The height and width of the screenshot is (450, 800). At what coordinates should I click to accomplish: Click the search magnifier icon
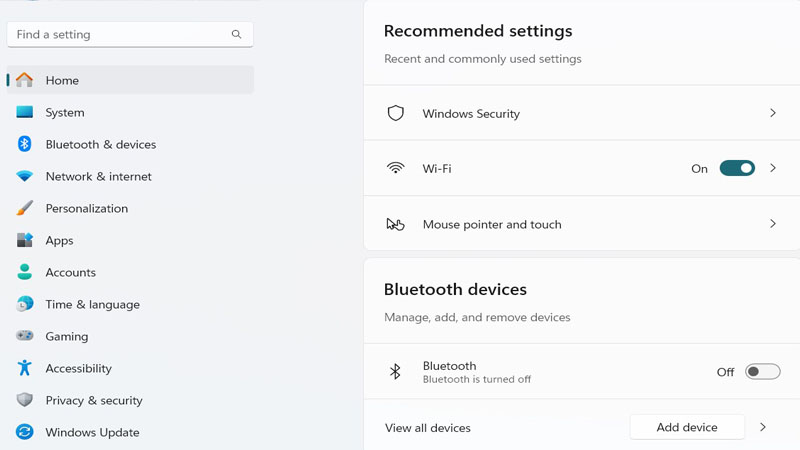coord(236,34)
